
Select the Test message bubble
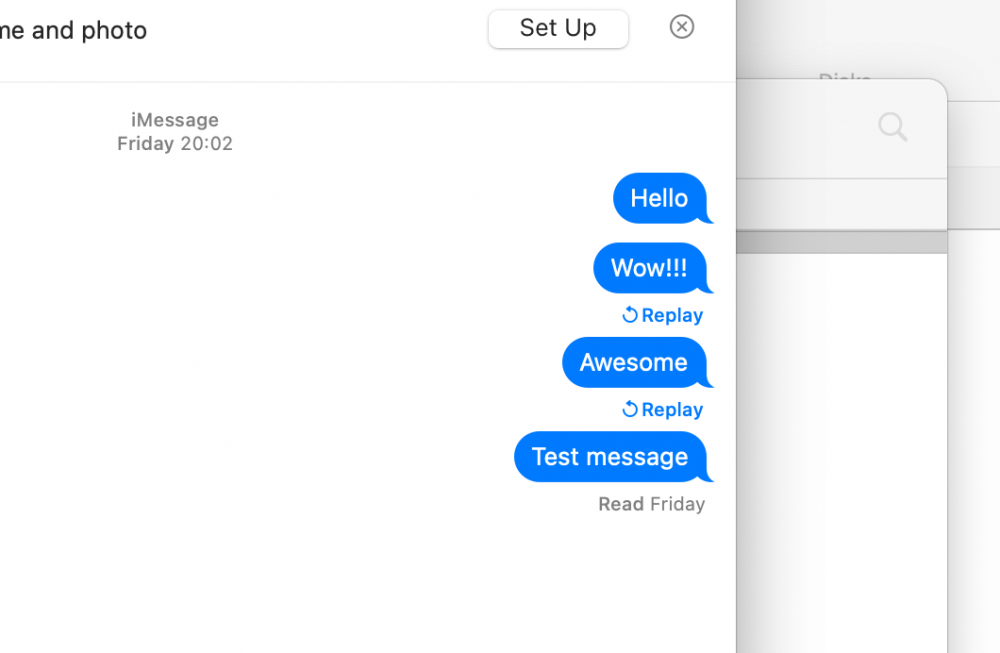coord(613,457)
